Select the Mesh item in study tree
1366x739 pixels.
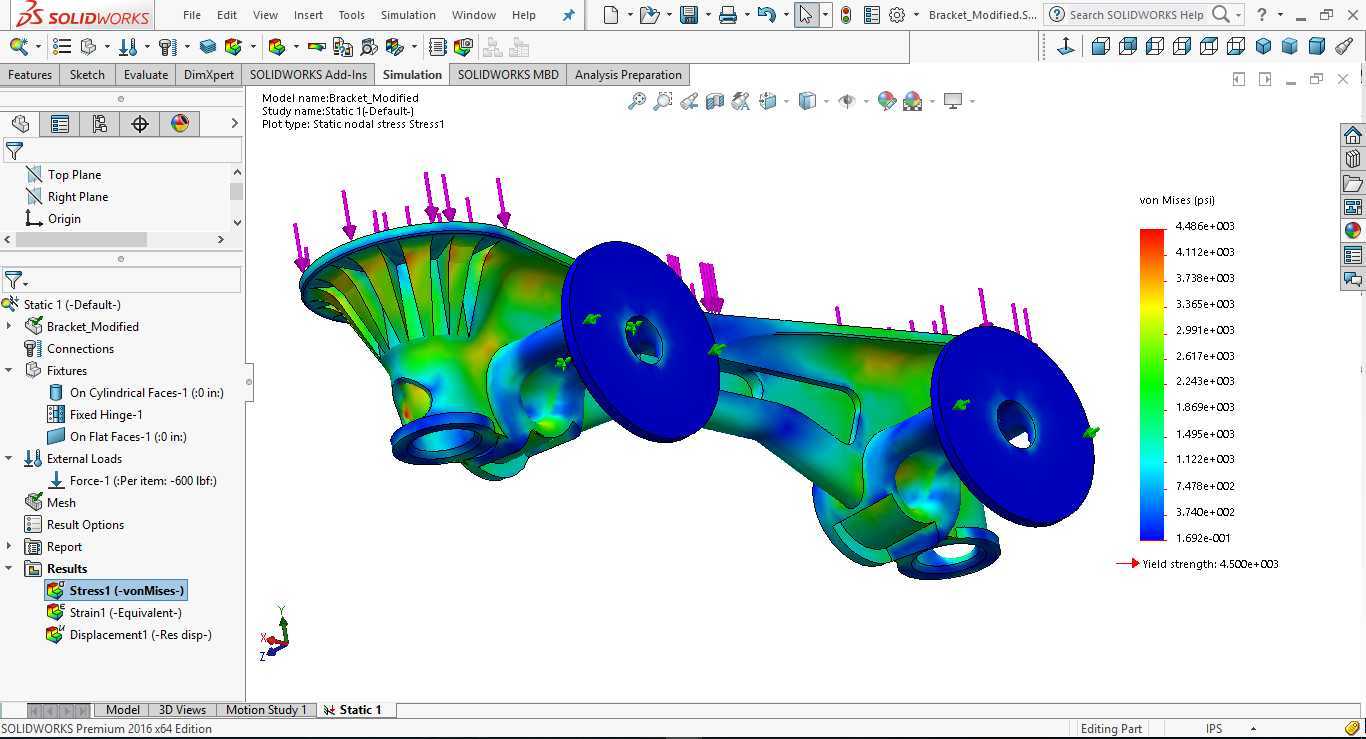(x=50, y=503)
